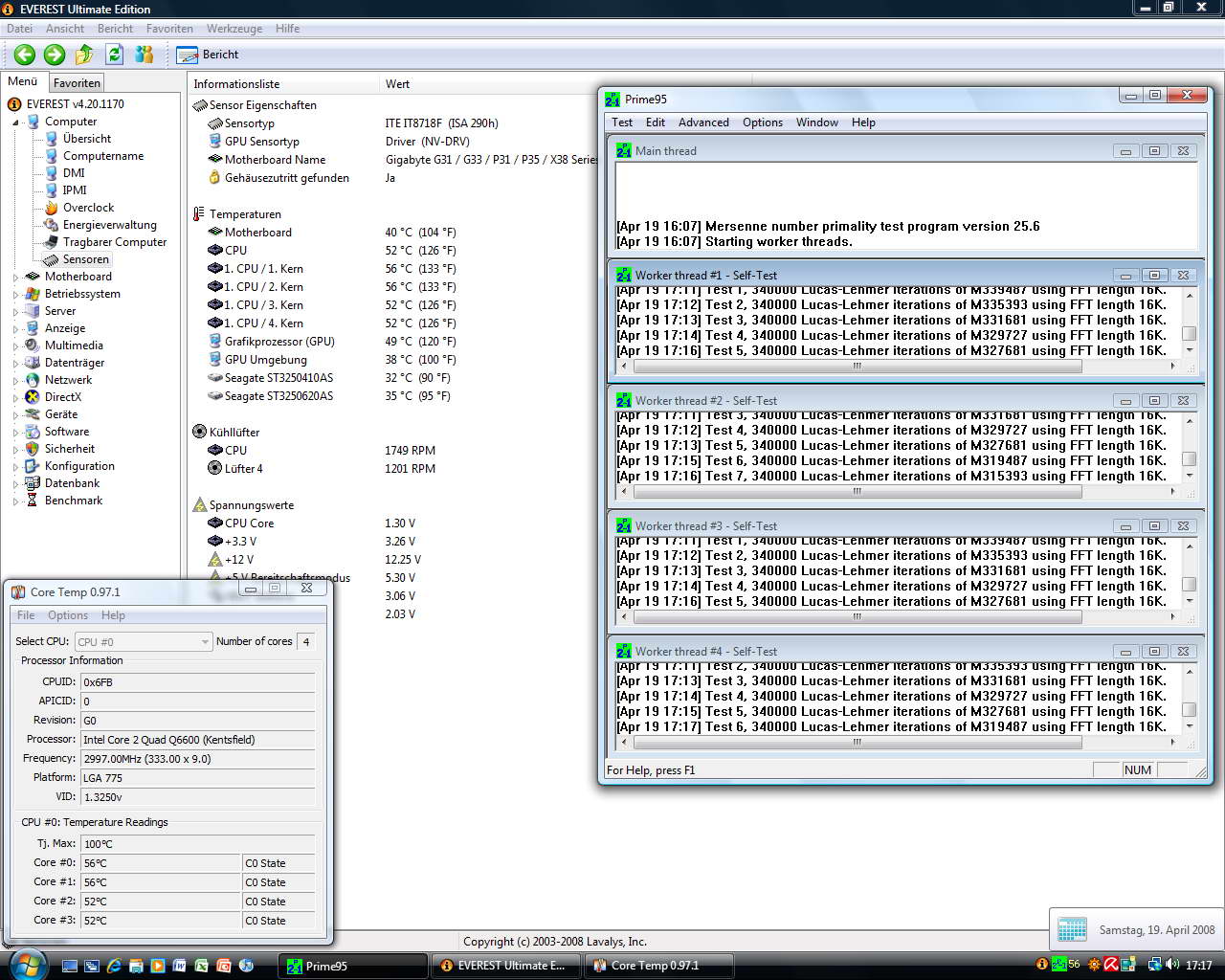The height and width of the screenshot is (980, 1225).
Task: Open the Test menu in Prime95
Action: pos(622,122)
